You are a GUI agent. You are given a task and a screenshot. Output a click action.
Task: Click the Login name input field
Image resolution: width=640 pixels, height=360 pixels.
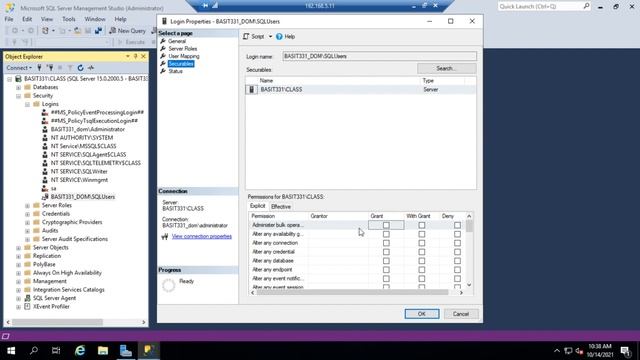pyautogui.click(x=379, y=56)
